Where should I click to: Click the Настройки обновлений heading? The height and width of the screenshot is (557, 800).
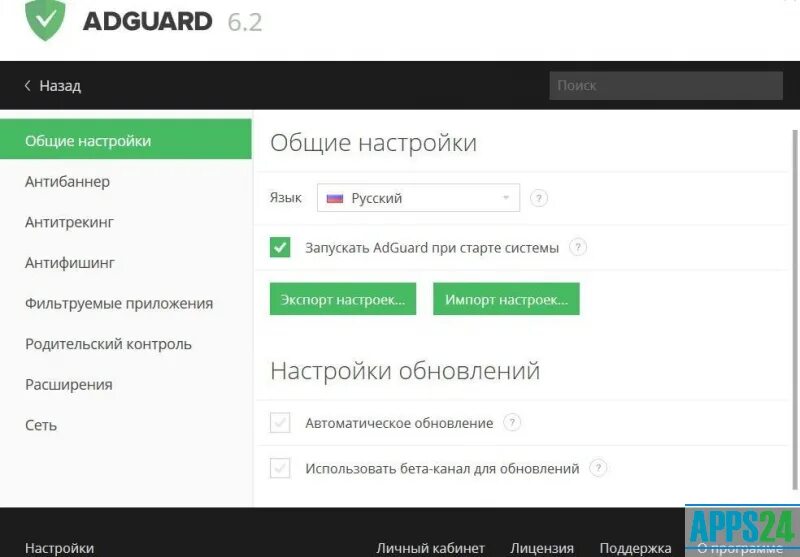405,370
